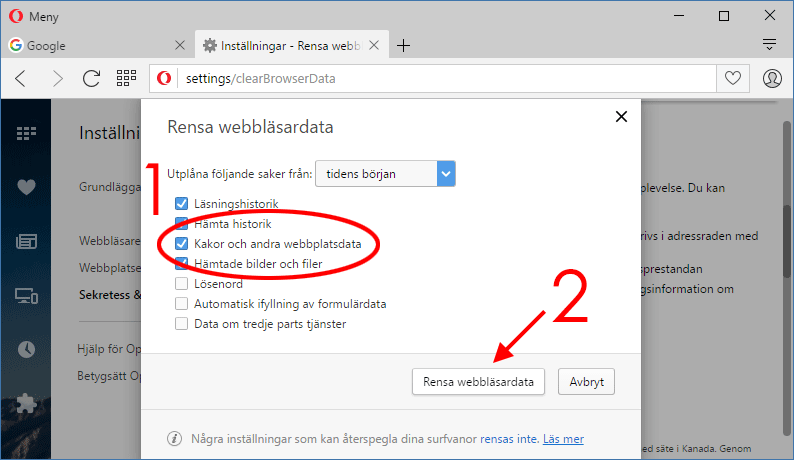The width and height of the screenshot is (794, 460).
Task: Switch to the Google tab
Action: 90,45
